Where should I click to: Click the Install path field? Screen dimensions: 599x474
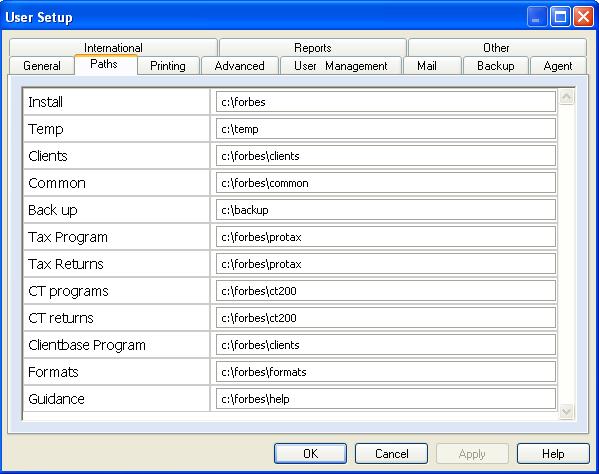(386, 102)
